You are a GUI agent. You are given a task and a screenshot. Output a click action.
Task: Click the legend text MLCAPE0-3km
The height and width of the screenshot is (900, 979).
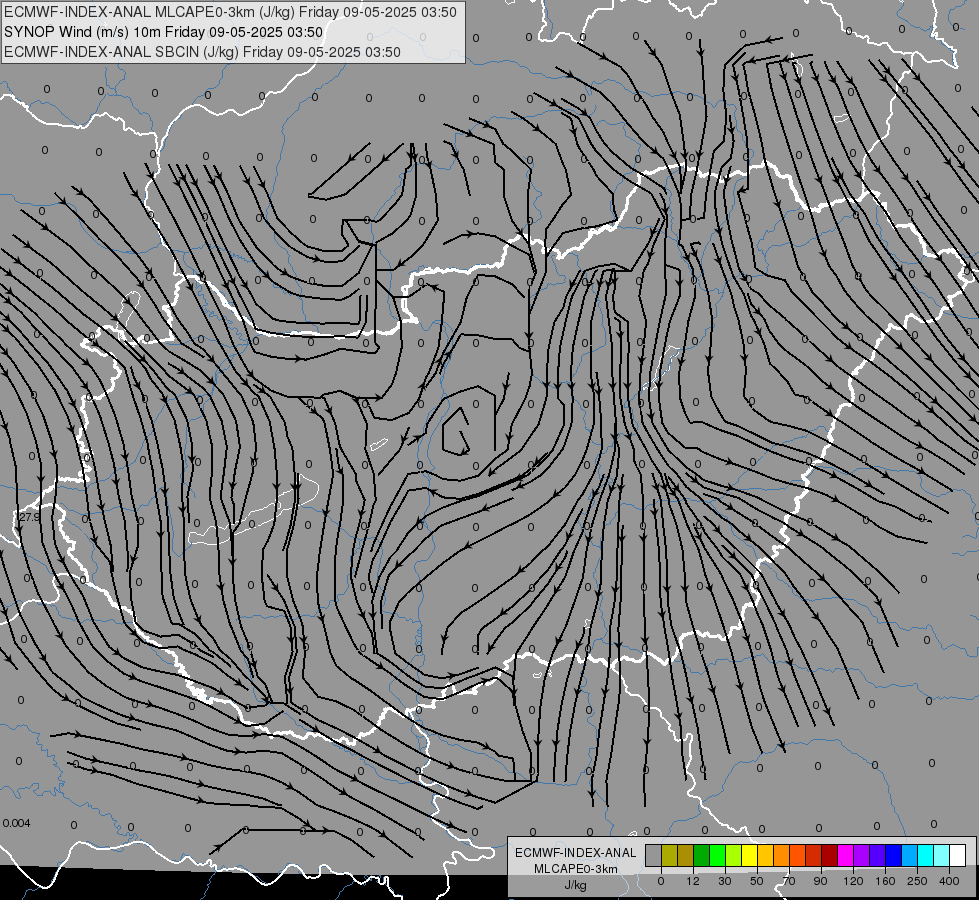coord(576,869)
